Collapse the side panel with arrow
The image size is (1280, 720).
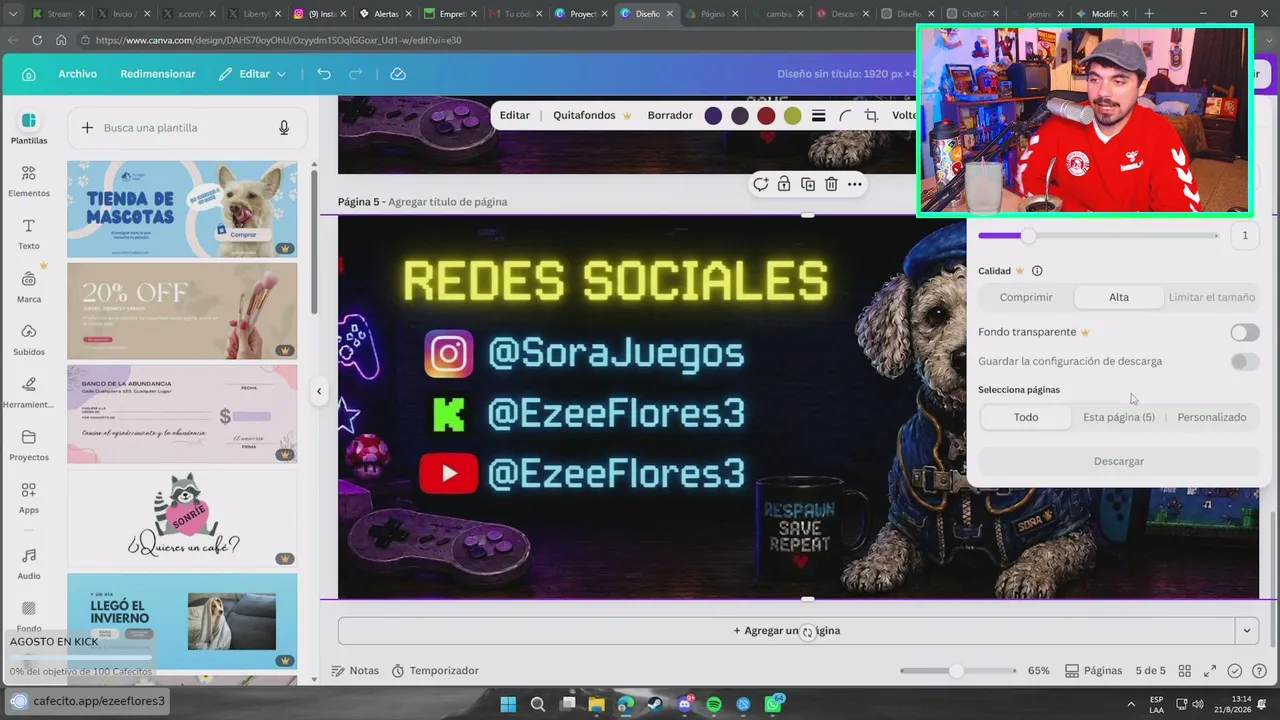[x=319, y=391]
